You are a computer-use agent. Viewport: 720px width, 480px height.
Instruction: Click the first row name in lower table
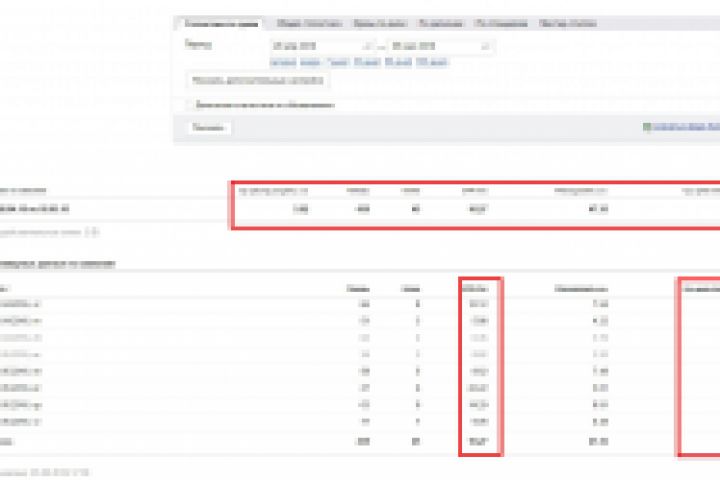point(21,304)
